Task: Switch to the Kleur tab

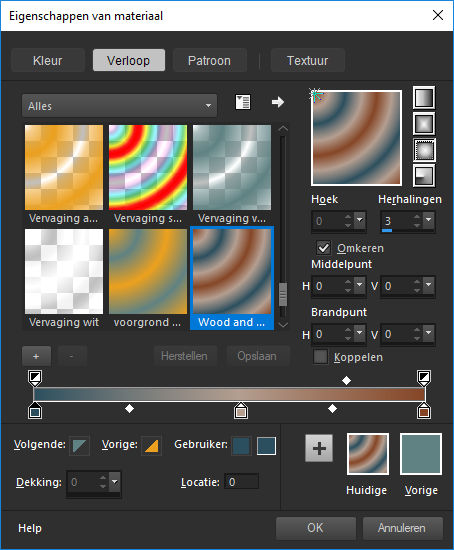Action: coord(48,60)
